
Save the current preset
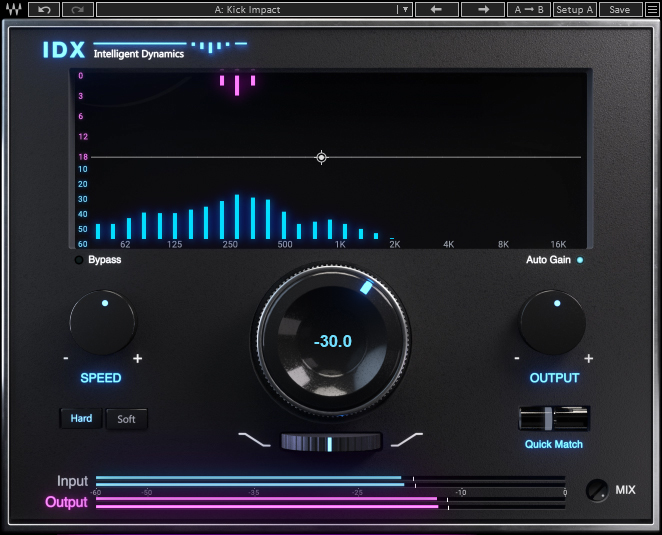620,10
